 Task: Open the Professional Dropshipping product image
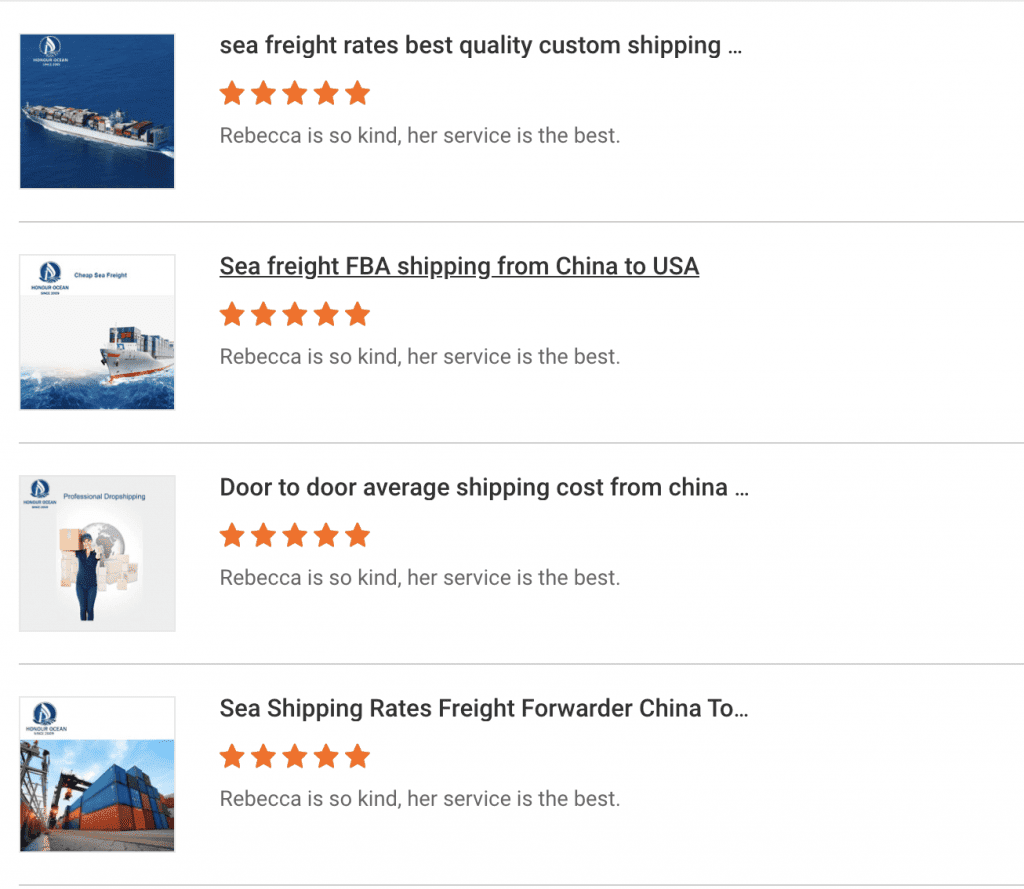pyautogui.click(x=97, y=553)
